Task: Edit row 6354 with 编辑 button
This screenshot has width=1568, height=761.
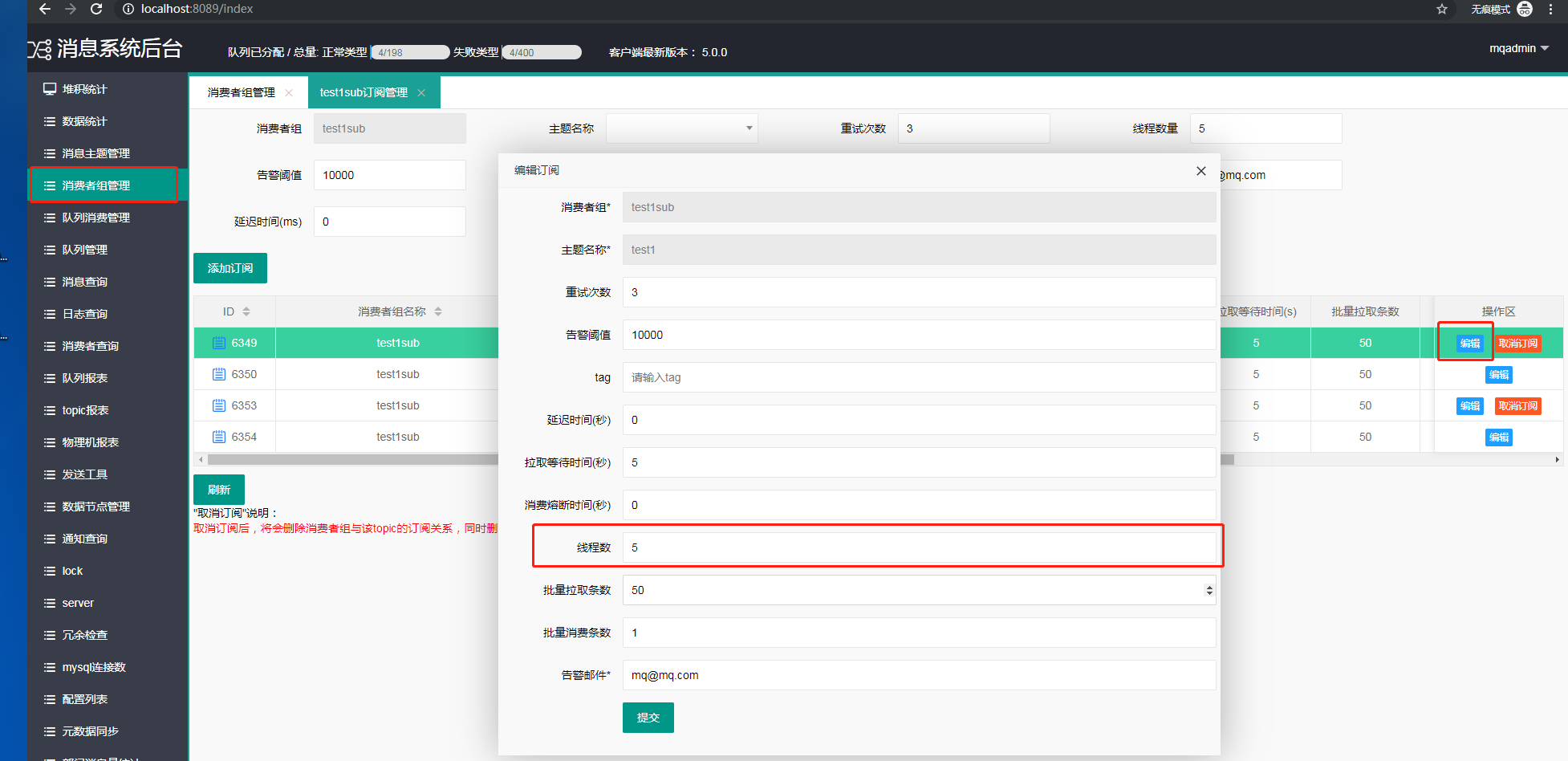Action: coord(1499,437)
